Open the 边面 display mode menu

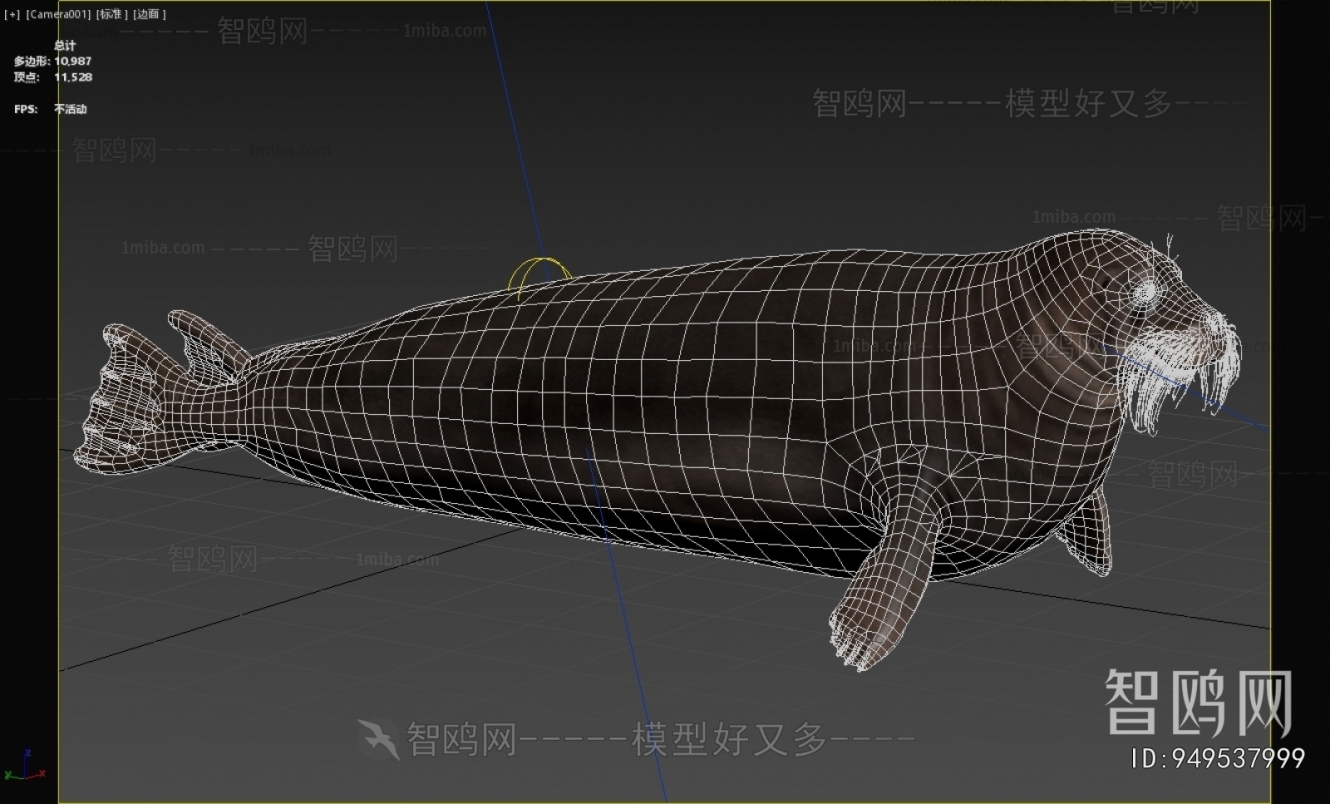click(150, 14)
